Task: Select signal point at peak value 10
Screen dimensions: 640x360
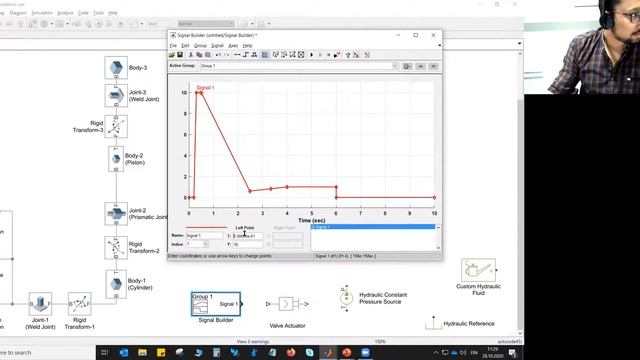Action: (201, 93)
